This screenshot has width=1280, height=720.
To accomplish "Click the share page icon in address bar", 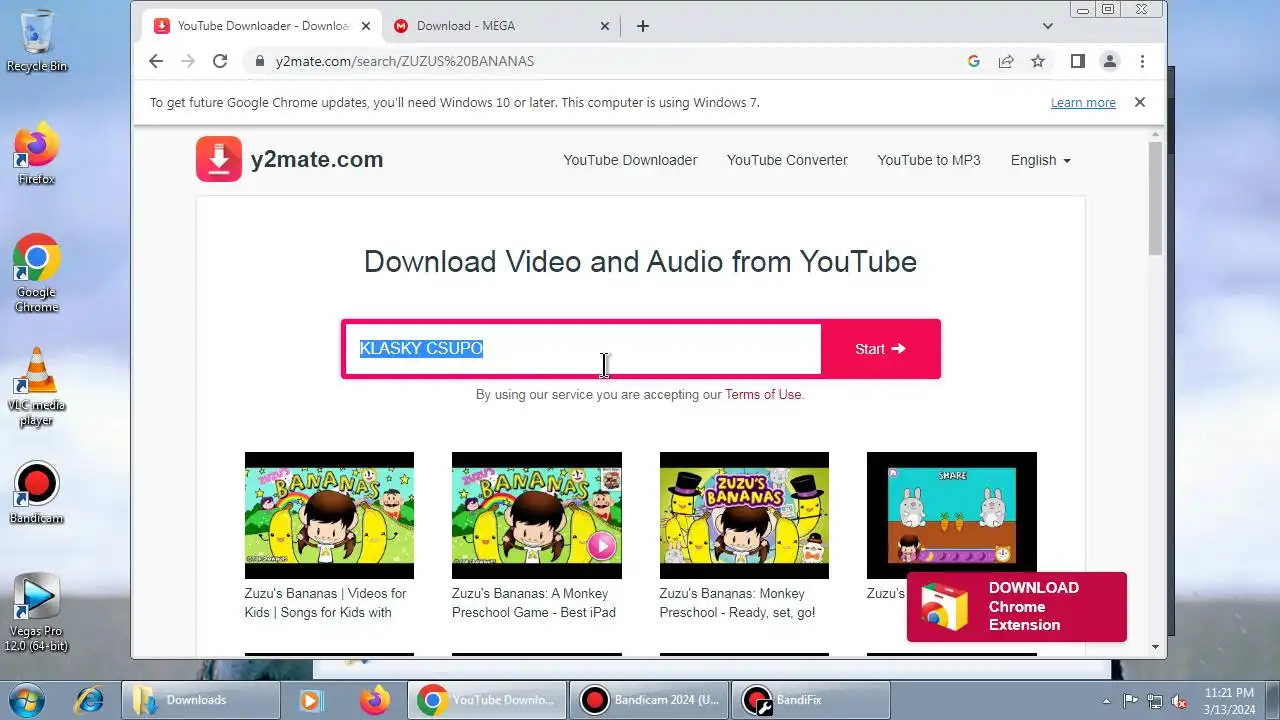I will (x=1006, y=61).
